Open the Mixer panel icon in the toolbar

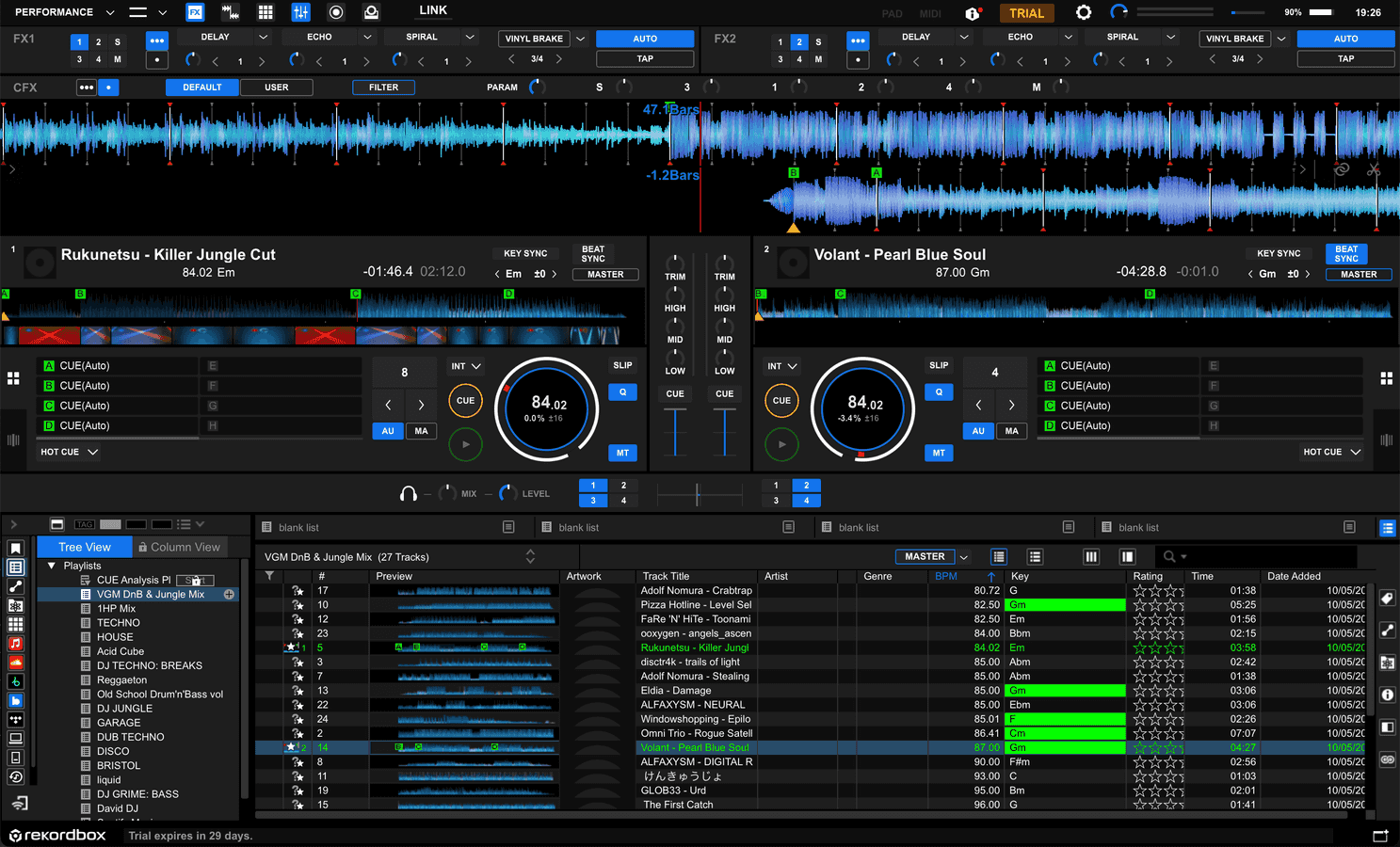(300, 12)
